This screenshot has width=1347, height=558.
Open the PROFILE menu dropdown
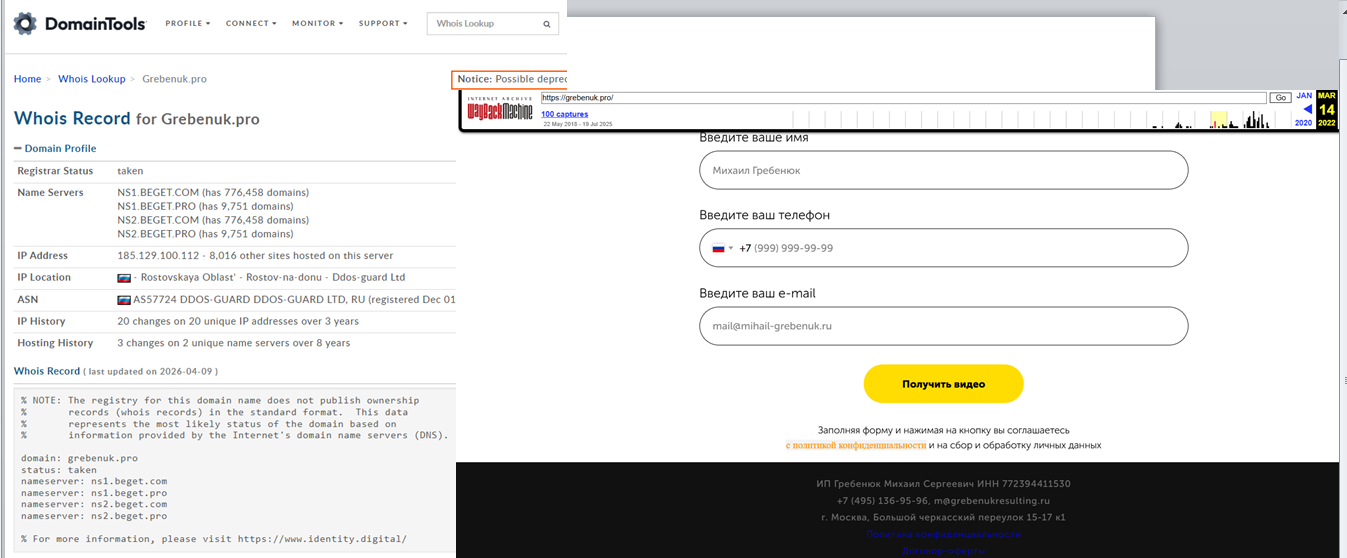pos(187,23)
